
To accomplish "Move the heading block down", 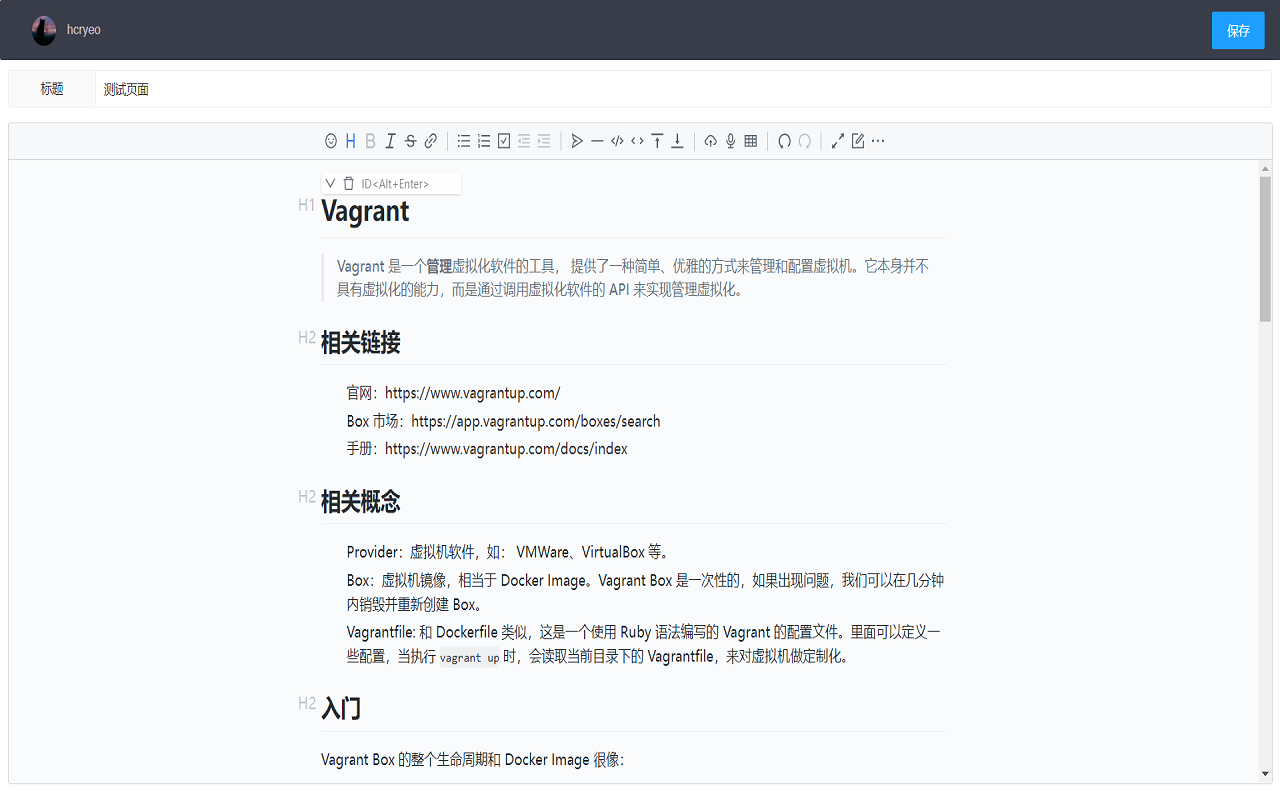I will point(330,183).
